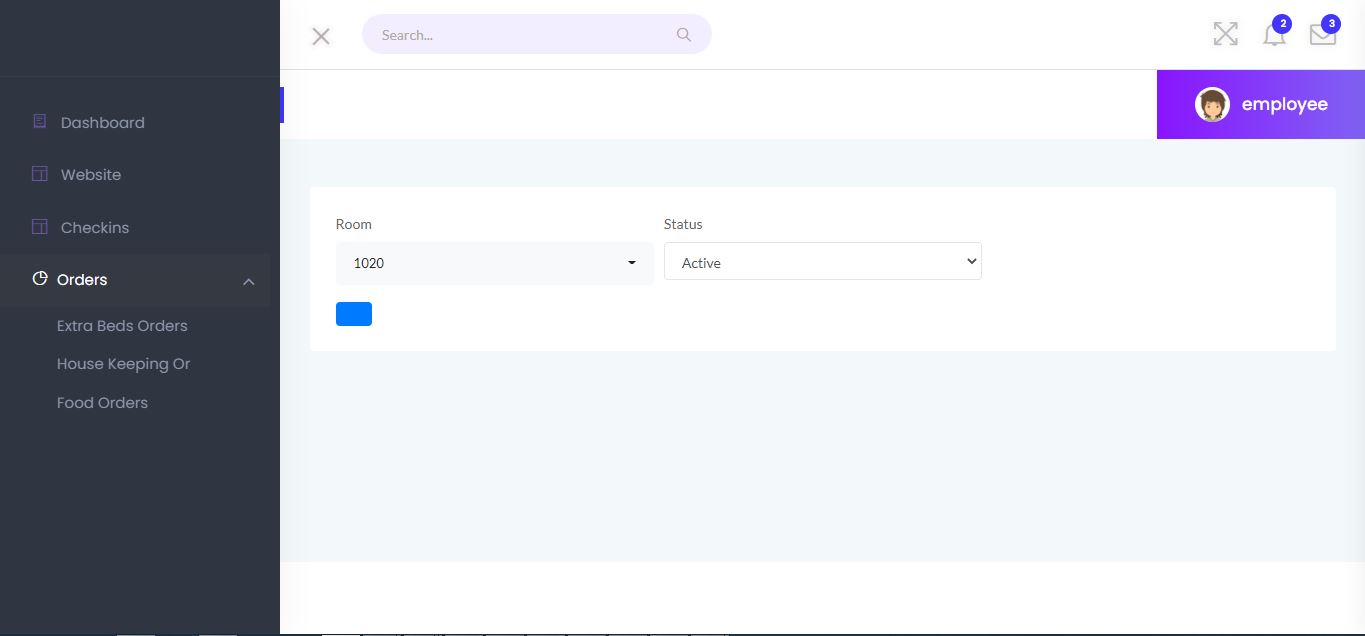Screen dimensions: 1365x636
Task: Click the employee avatar picture
Action: tap(1212, 104)
